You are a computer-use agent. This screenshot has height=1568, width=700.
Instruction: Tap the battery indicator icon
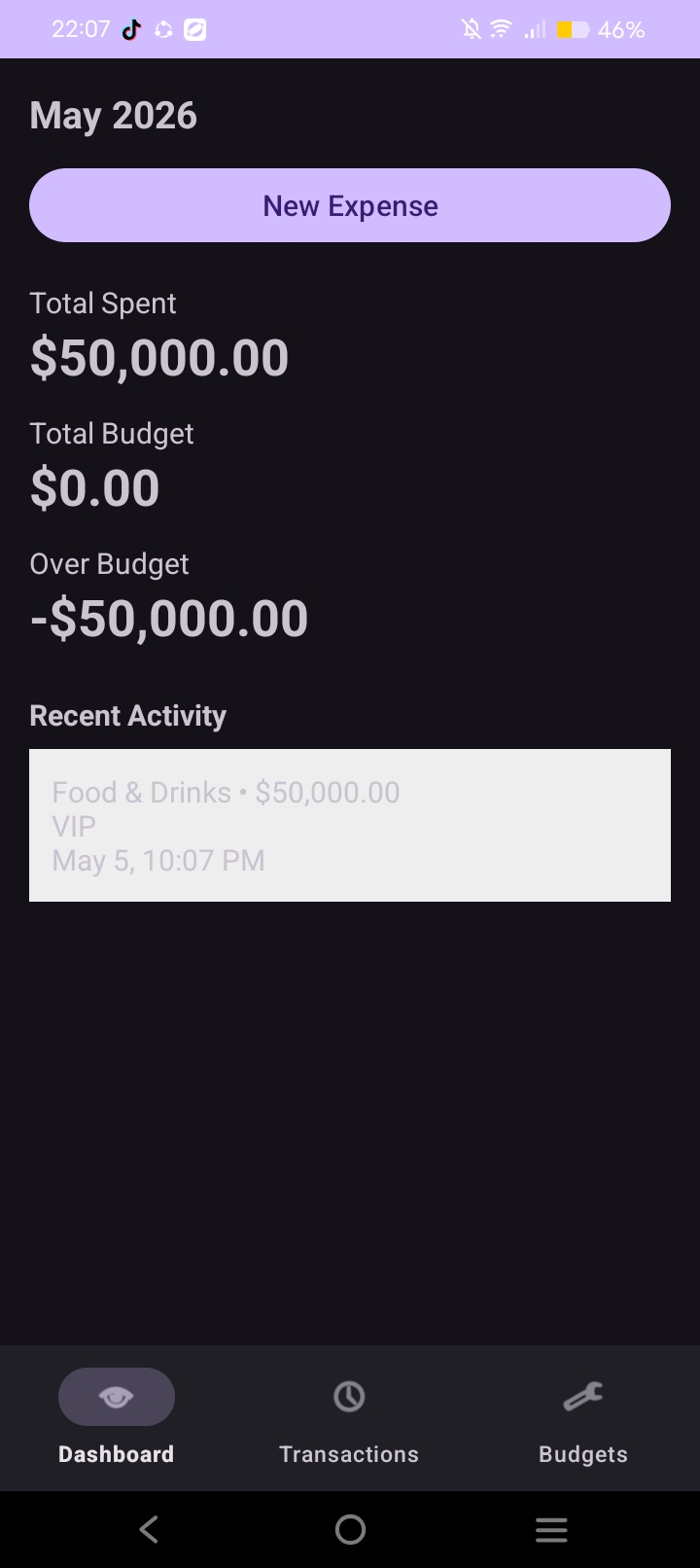point(573,30)
